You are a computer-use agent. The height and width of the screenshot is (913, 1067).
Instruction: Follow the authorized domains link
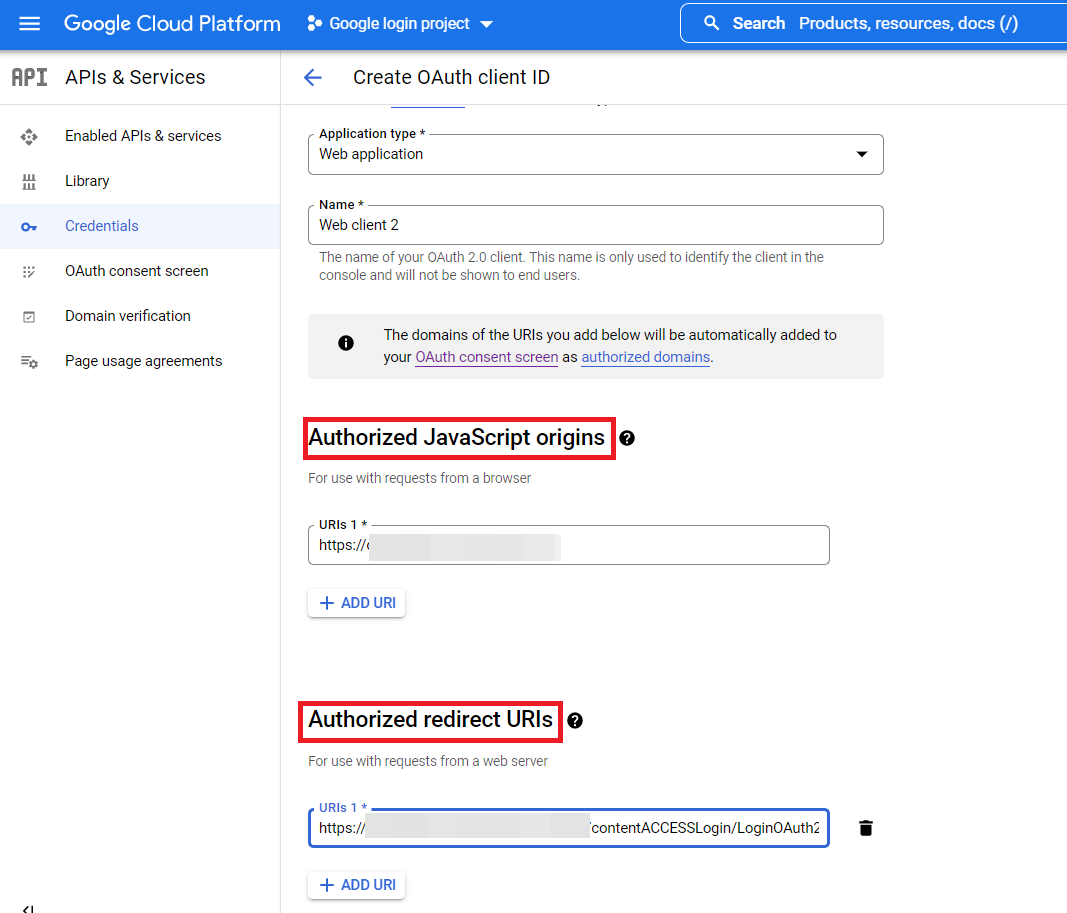coord(645,357)
